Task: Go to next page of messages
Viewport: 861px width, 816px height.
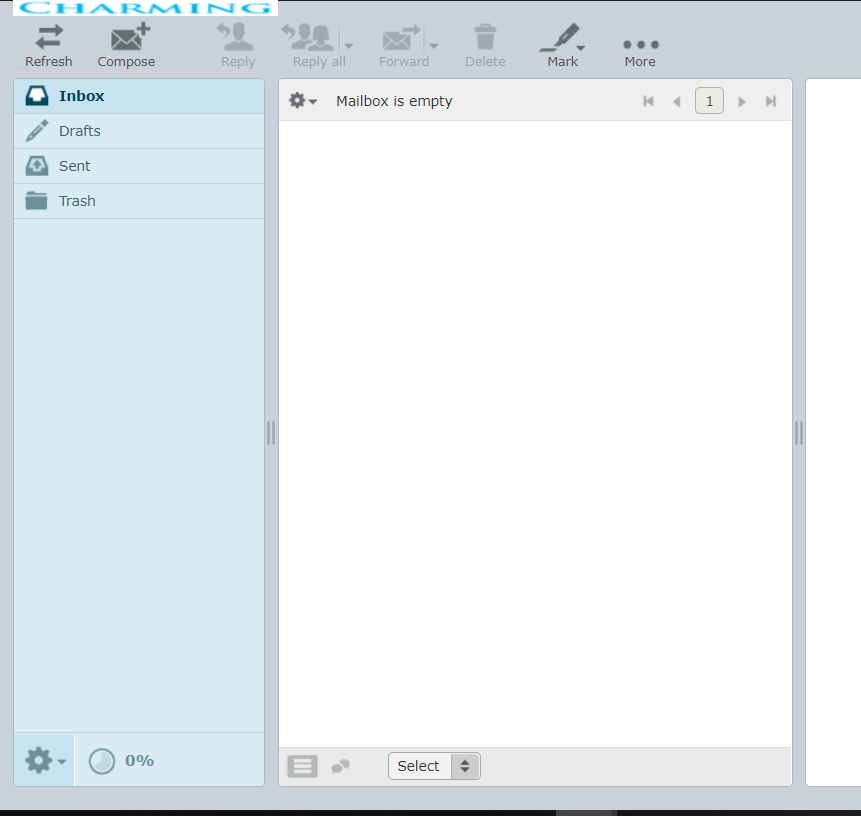Action: (742, 101)
